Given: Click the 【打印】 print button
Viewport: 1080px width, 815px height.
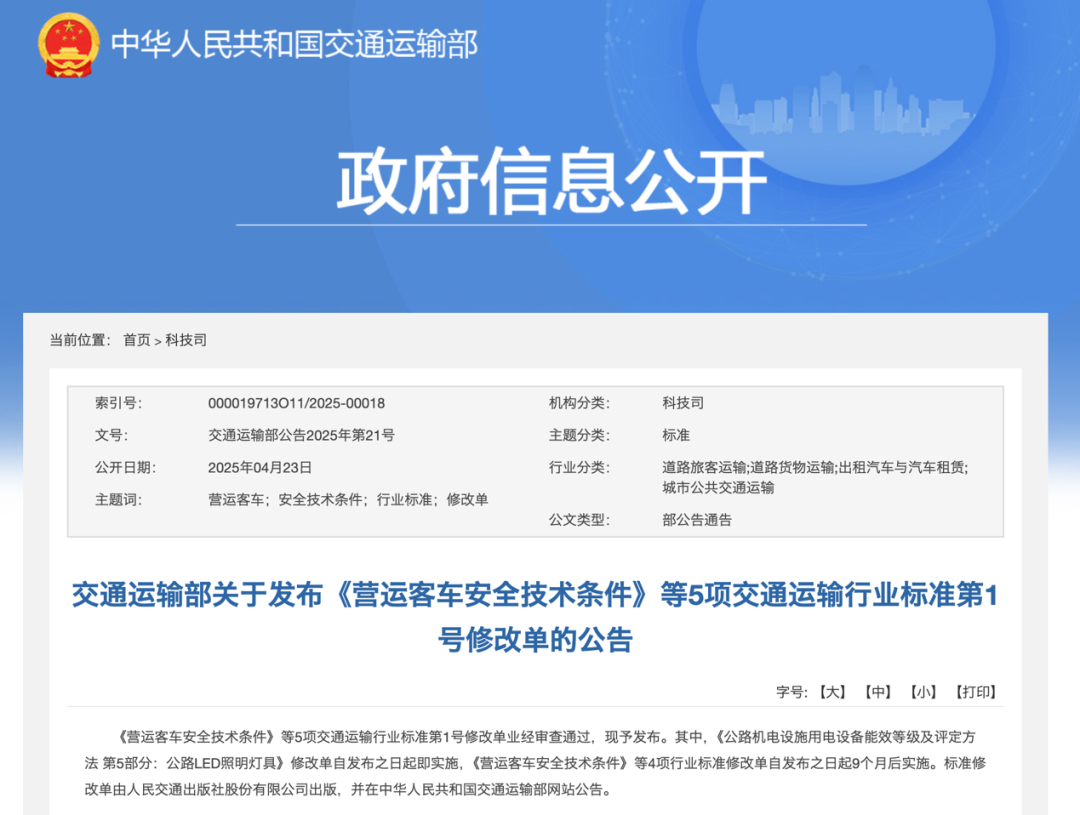Looking at the screenshot, I should tap(975, 691).
